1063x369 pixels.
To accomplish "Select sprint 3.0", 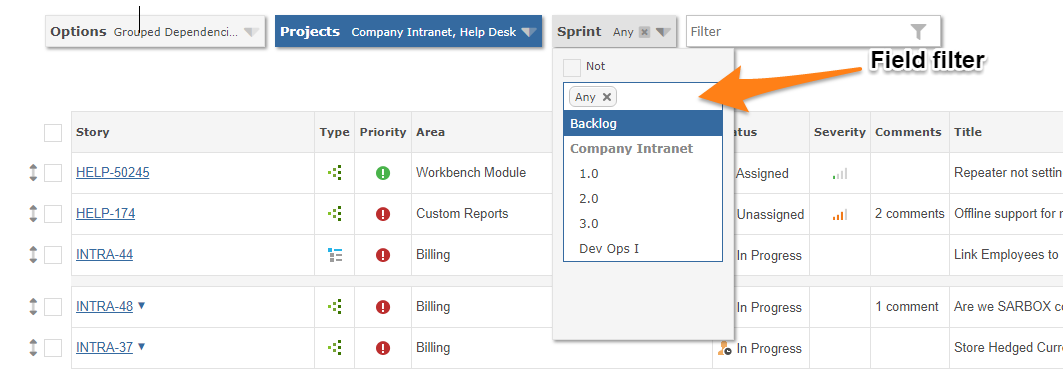I will point(643,224).
